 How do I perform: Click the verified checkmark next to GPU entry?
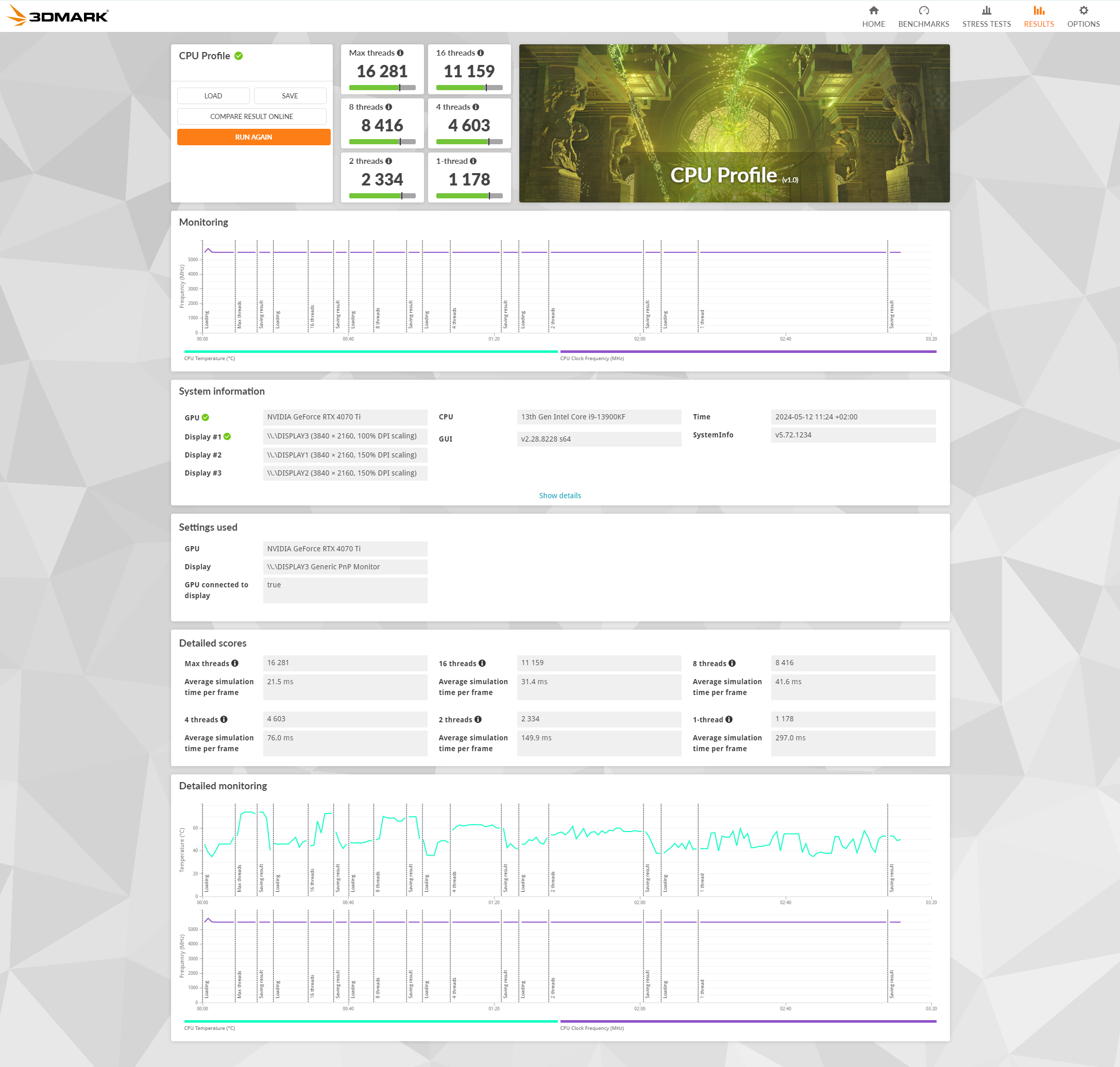pyautogui.click(x=206, y=417)
